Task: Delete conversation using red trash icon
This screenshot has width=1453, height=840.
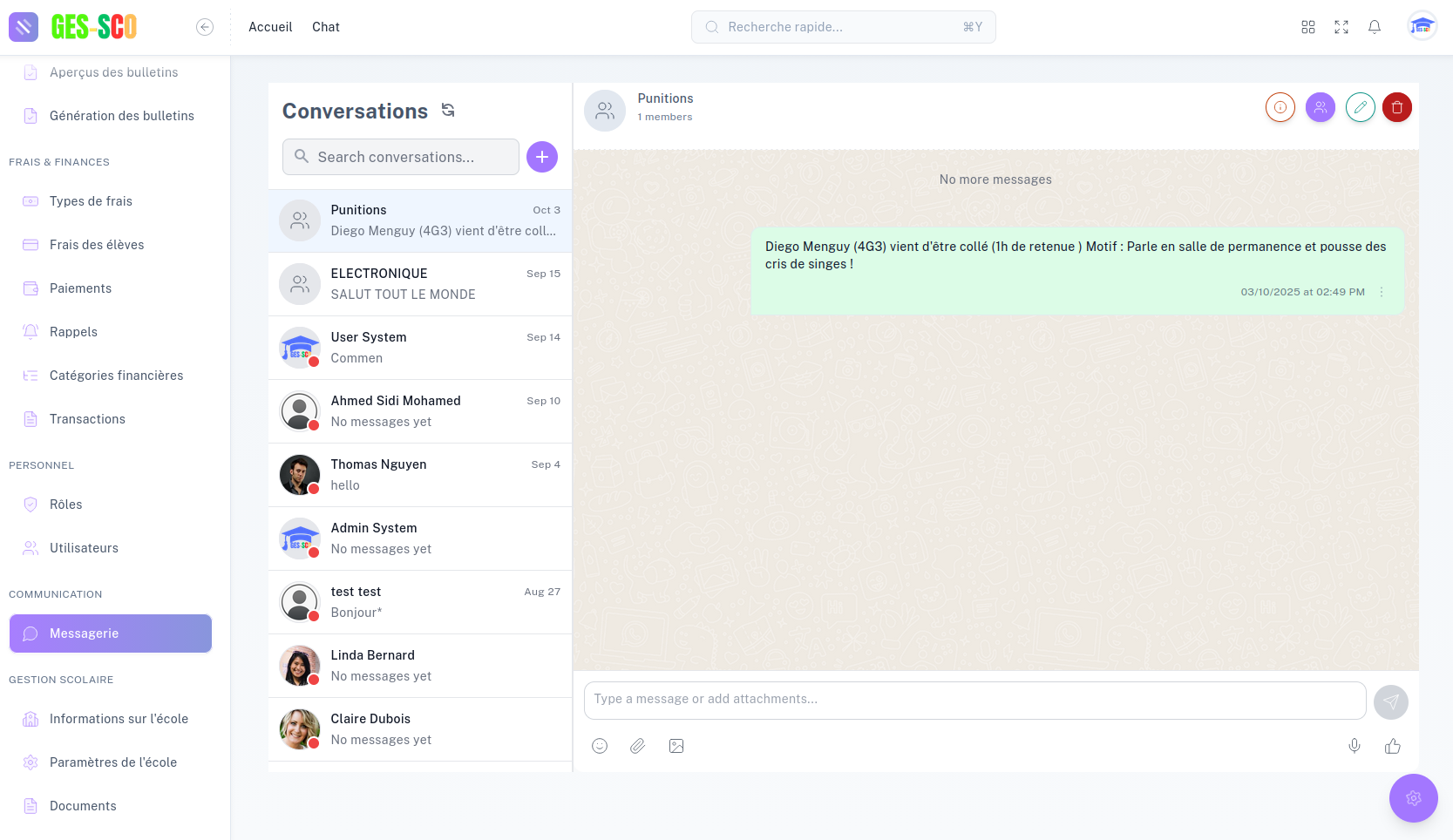Action: pyautogui.click(x=1397, y=107)
